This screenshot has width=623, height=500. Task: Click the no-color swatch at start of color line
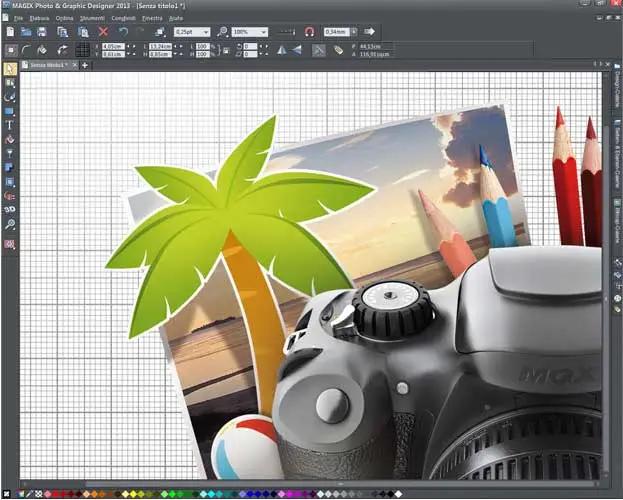tap(6, 494)
